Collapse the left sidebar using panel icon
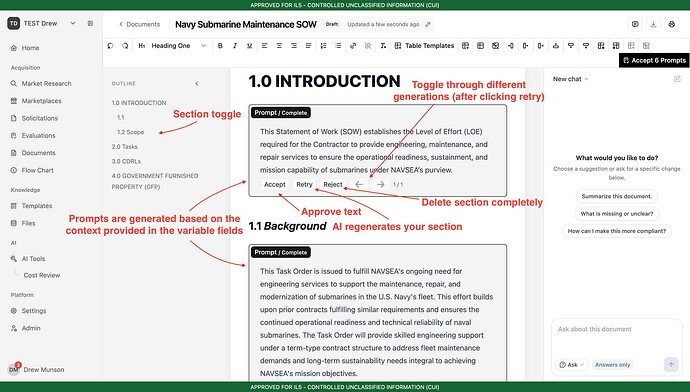This screenshot has height=392, width=690. point(90,23)
